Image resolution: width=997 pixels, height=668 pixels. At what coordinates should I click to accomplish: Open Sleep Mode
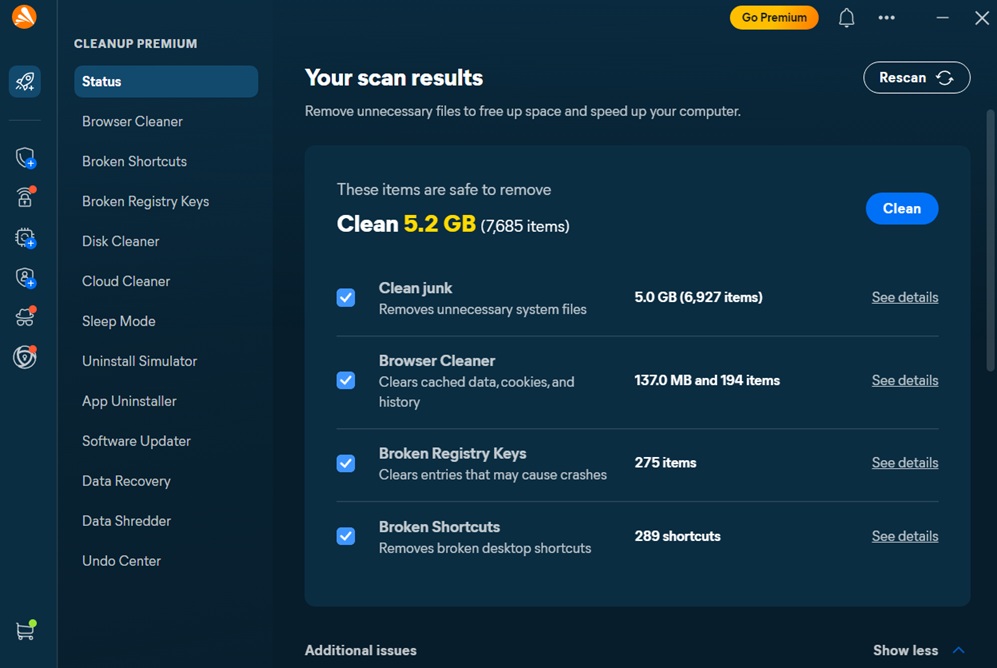[x=119, y=322]
